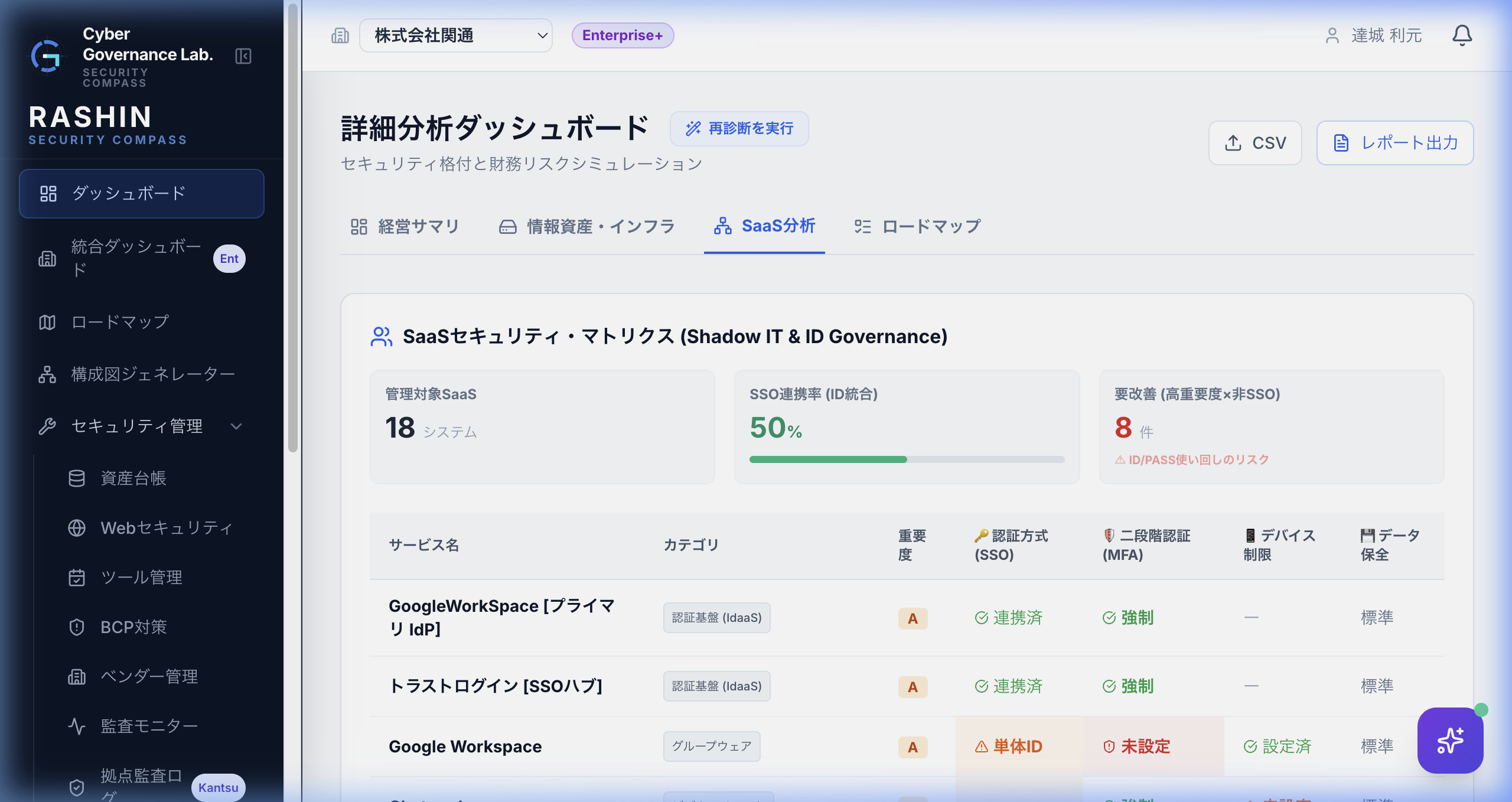Click the 要改善 8 件 card
Screen dimensions: 1512x802
pos(1272,427)
